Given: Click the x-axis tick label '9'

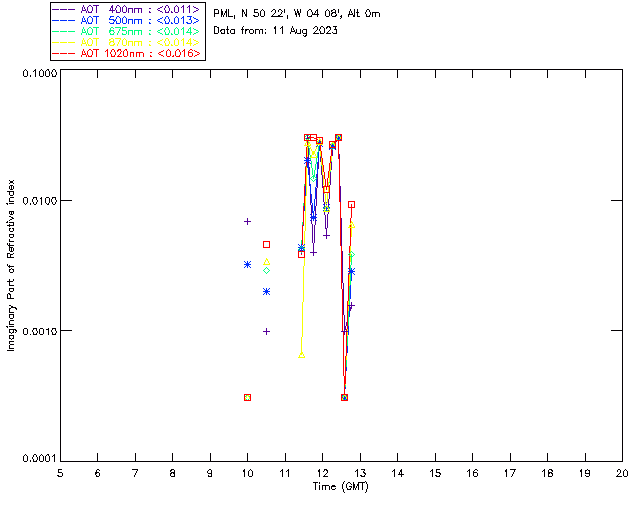Looking at the screenshot, I should tap(210, 473).
